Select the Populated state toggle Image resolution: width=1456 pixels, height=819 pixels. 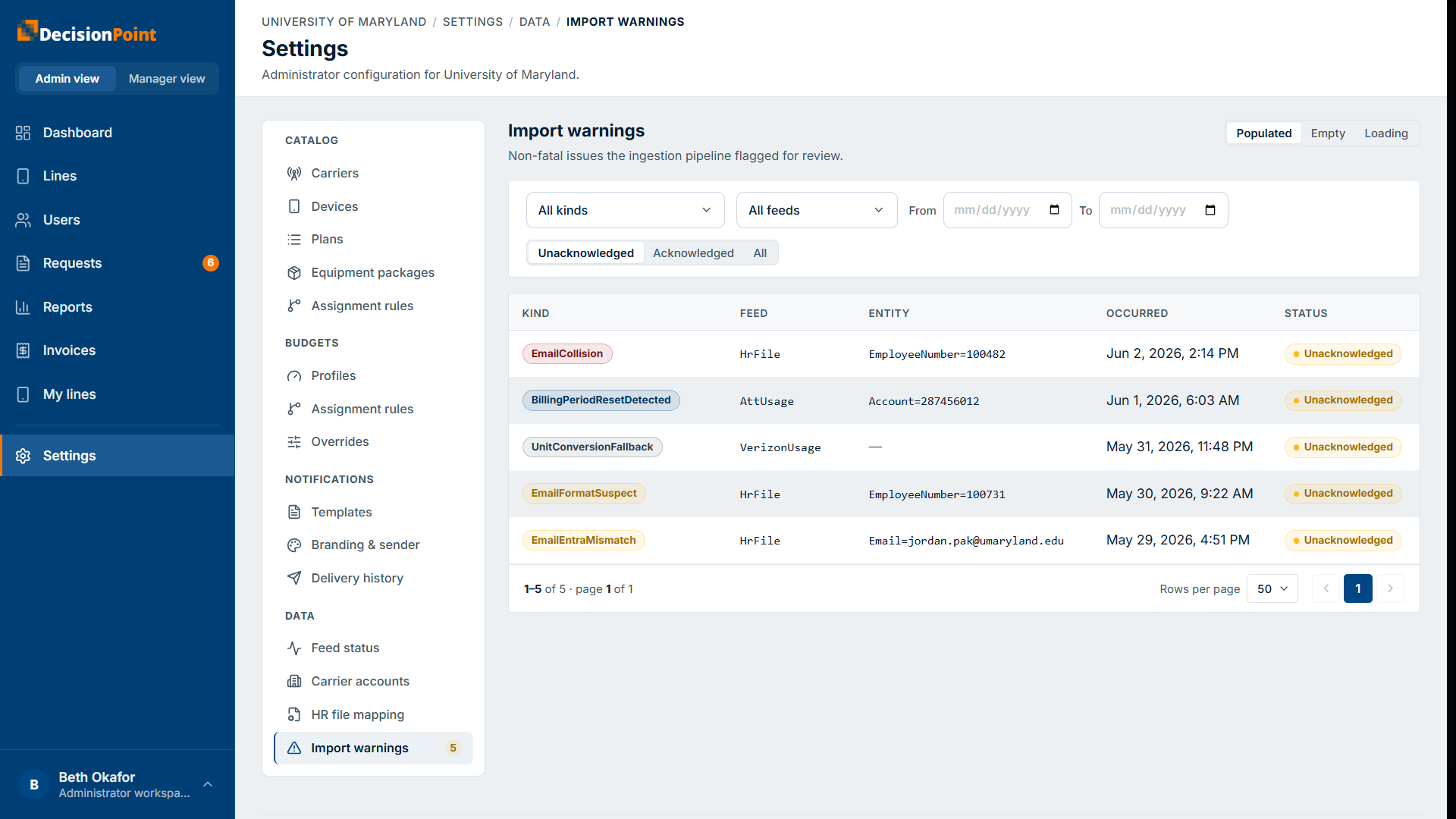tap(1263, 133)
